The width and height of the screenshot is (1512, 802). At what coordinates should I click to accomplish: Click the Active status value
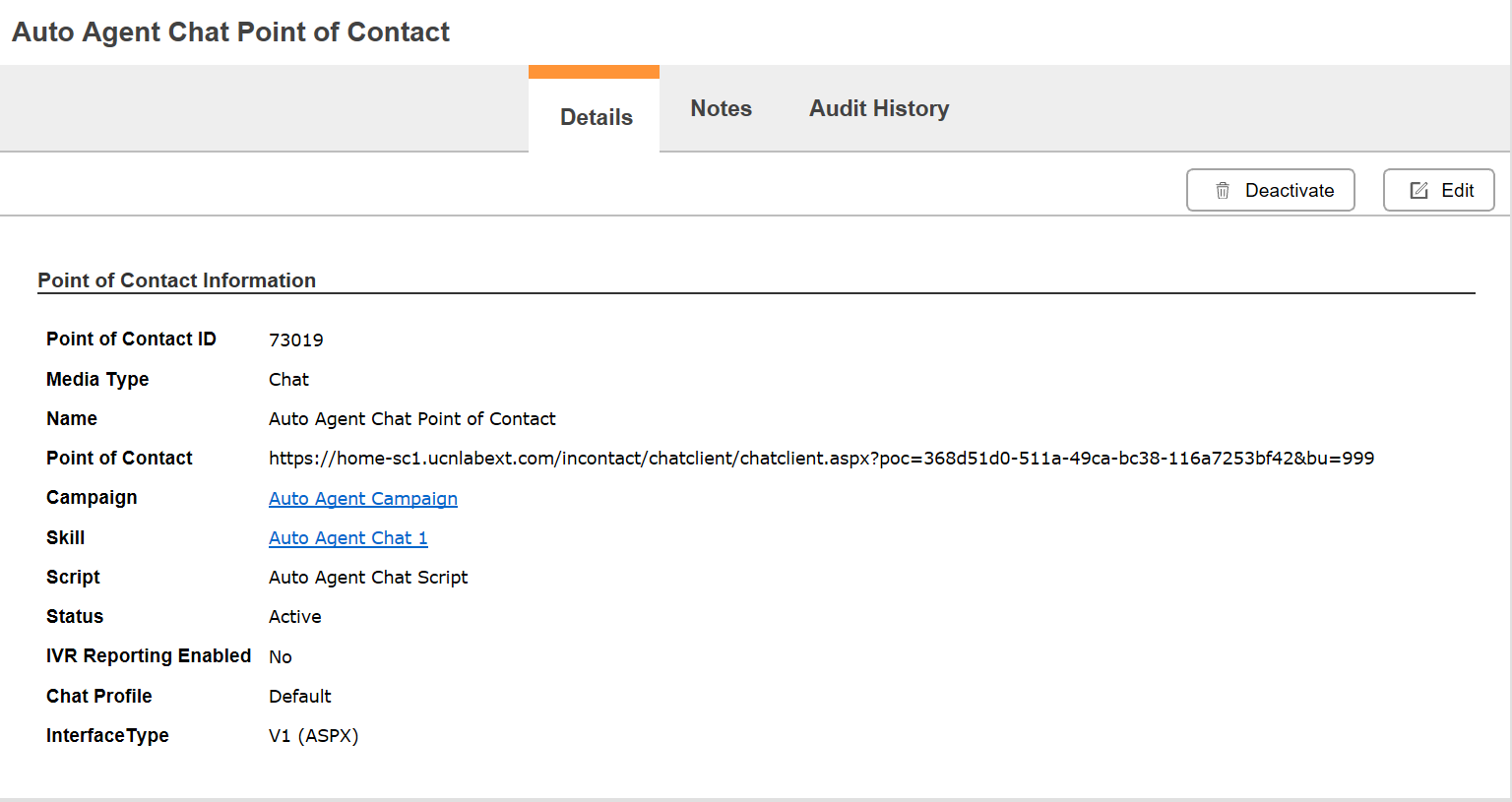tap(295, 616)
